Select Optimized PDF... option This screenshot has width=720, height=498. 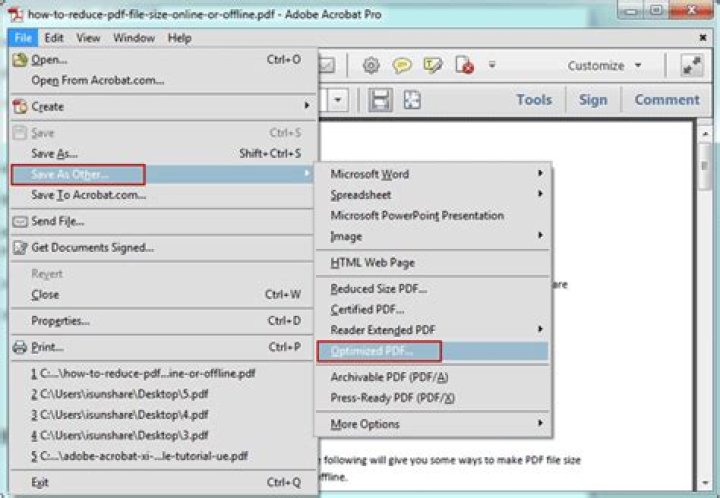[x=433, y=351]
